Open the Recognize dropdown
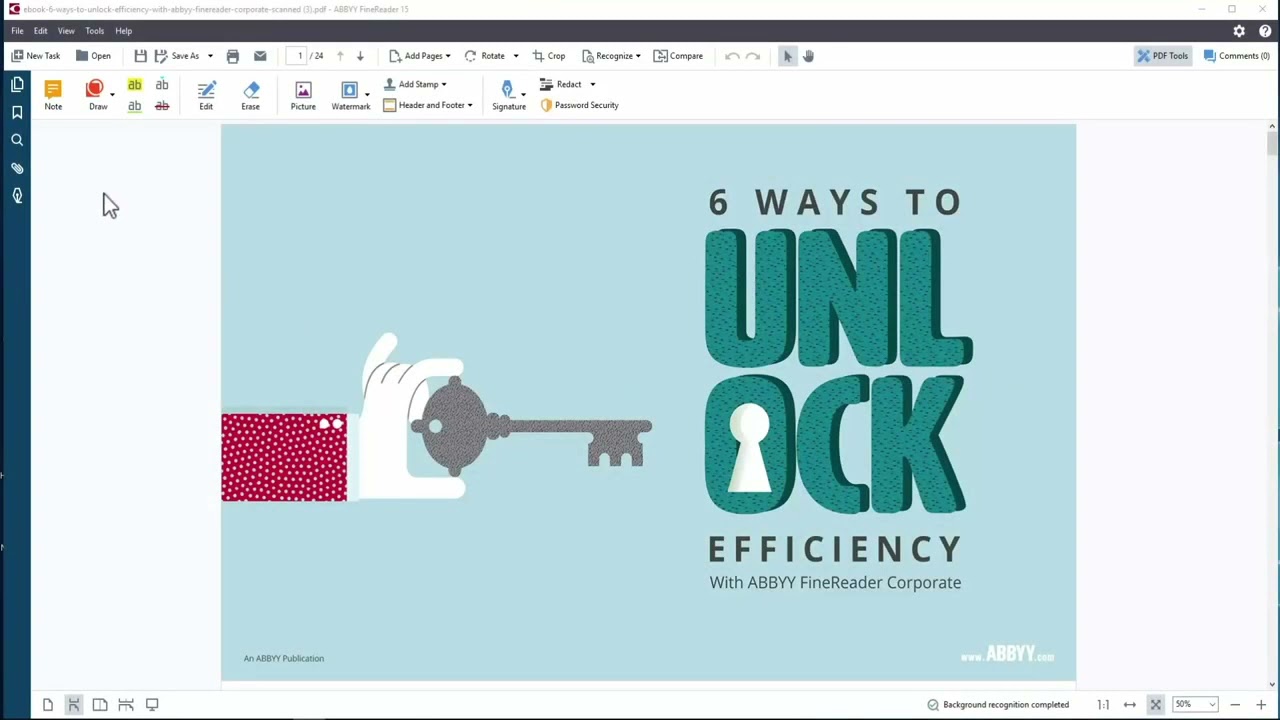1280x720 pixels. [611, 56]
